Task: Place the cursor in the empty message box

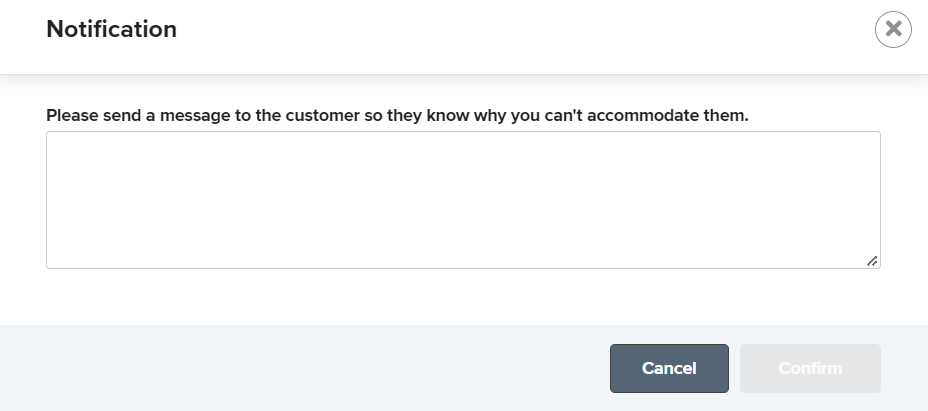Action: [x=463, y=200]
